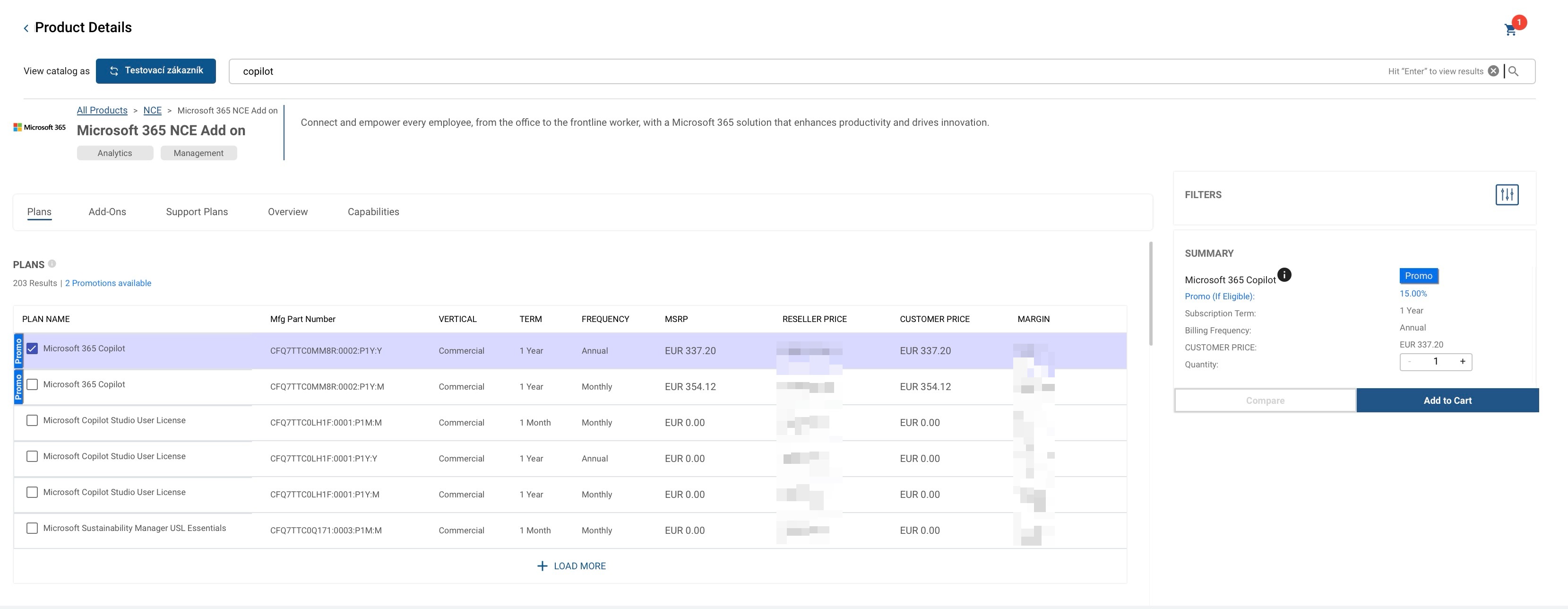Click part number CFQ7TTC0MM8R:0002:P1Y:M
1568x609 pixels.
pyautogui.click(x=327, y=387)
